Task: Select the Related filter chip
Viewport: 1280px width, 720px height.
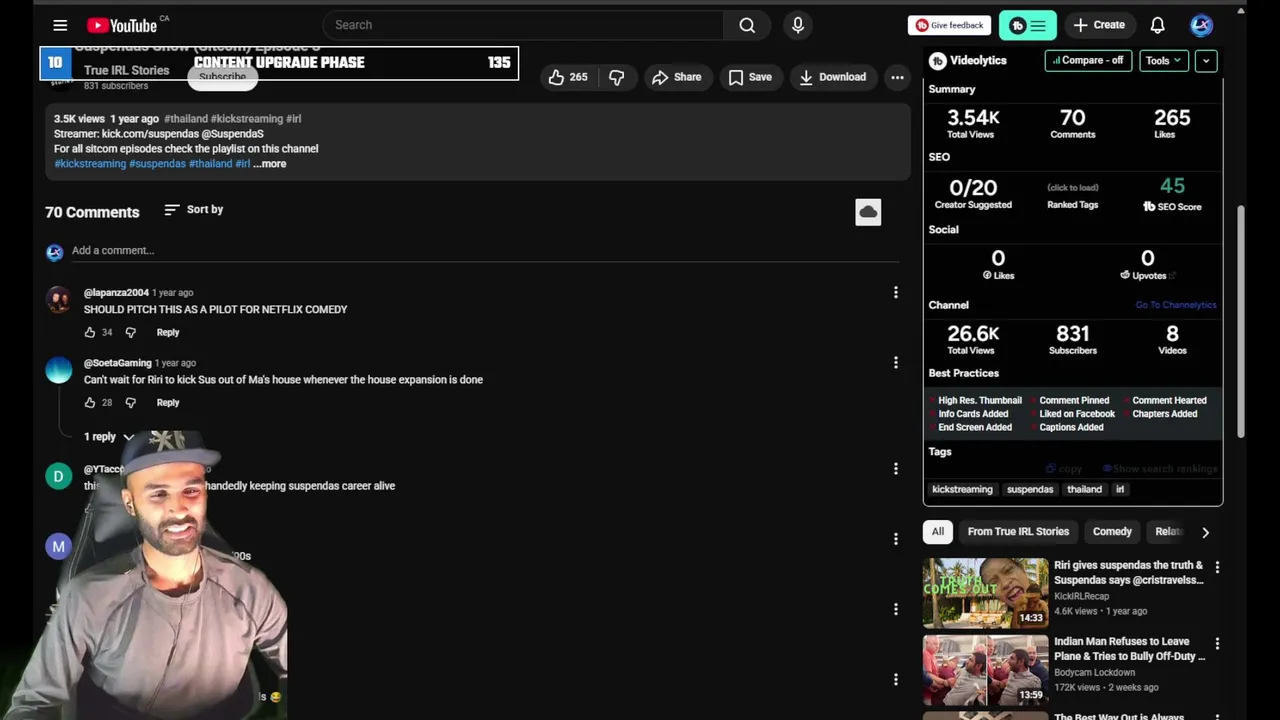Action: (x=1168, y=532)
